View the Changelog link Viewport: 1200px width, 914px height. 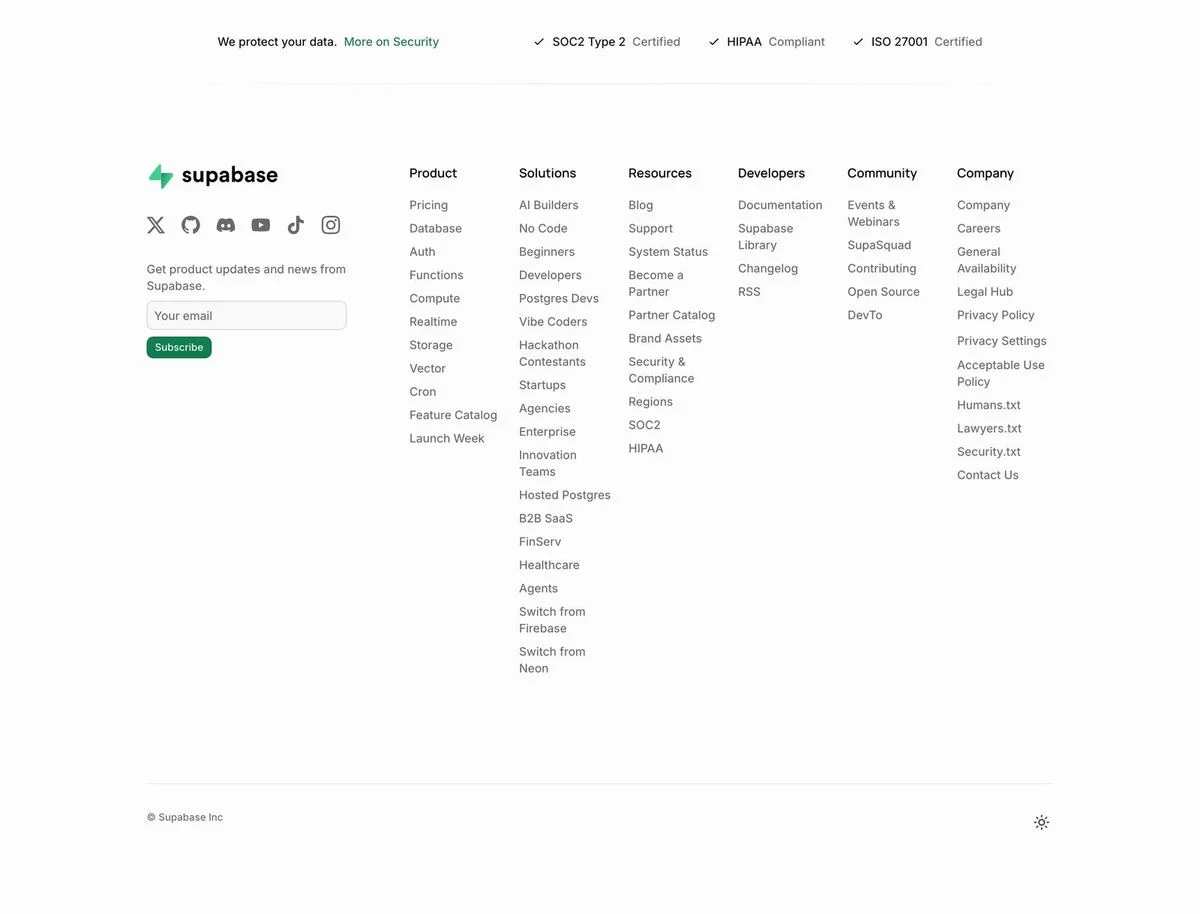(x=768, y=268)
